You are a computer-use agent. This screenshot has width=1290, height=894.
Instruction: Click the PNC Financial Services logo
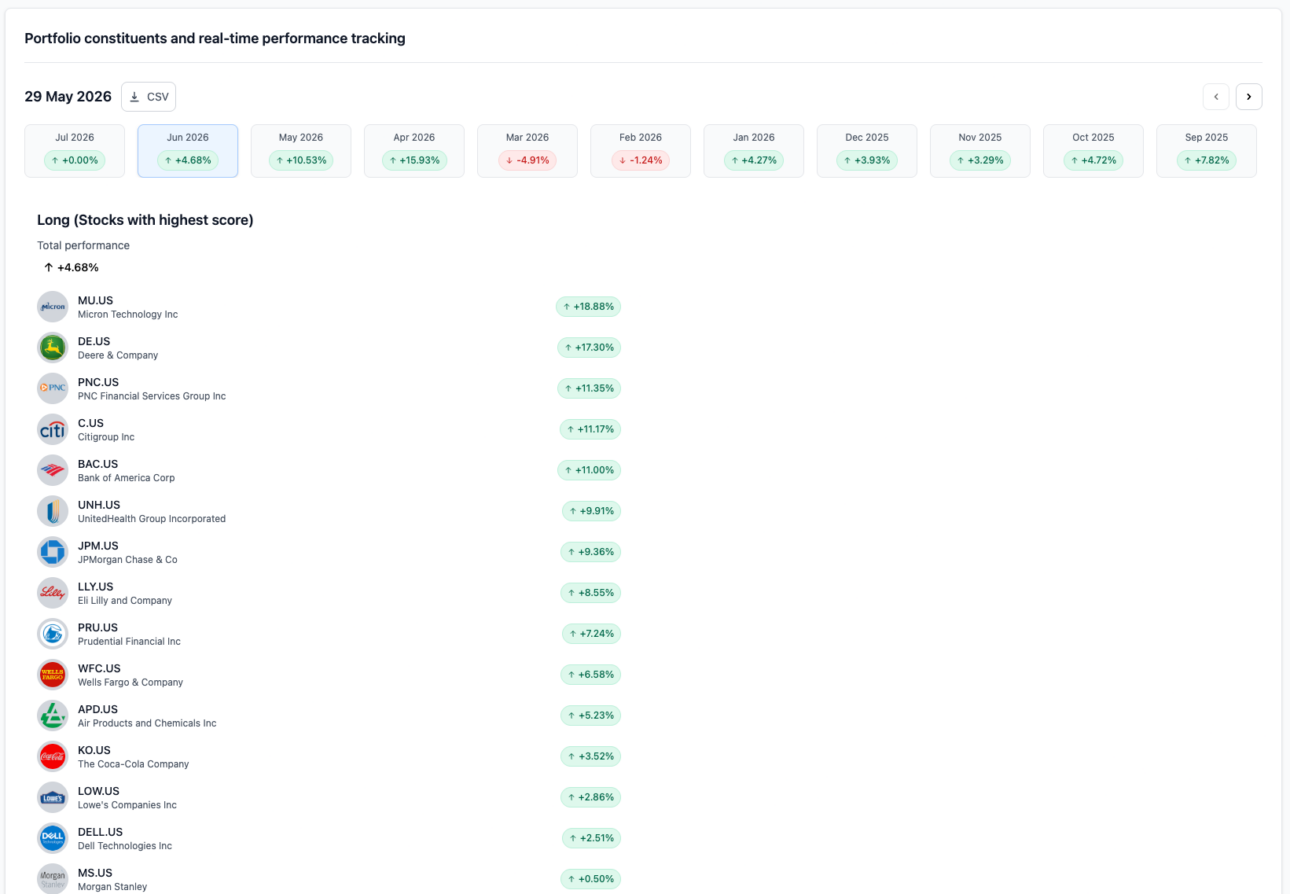[x=52, y=388]
